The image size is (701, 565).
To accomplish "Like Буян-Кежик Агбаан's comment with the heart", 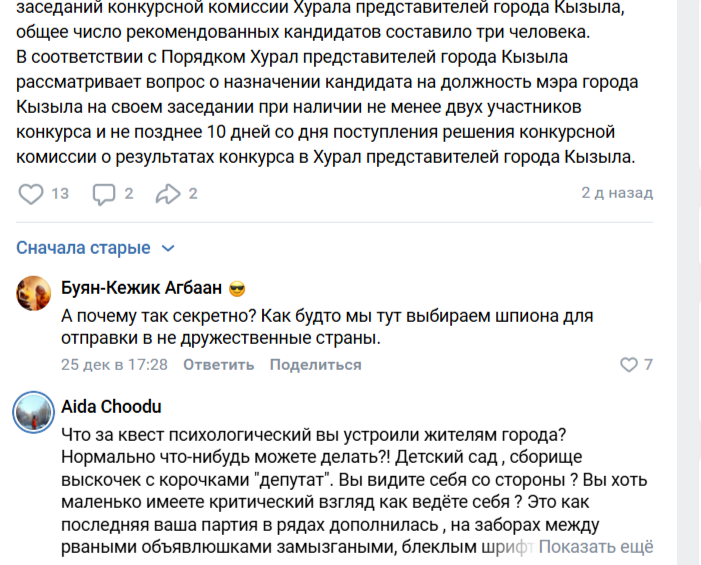I will point(629,364).
